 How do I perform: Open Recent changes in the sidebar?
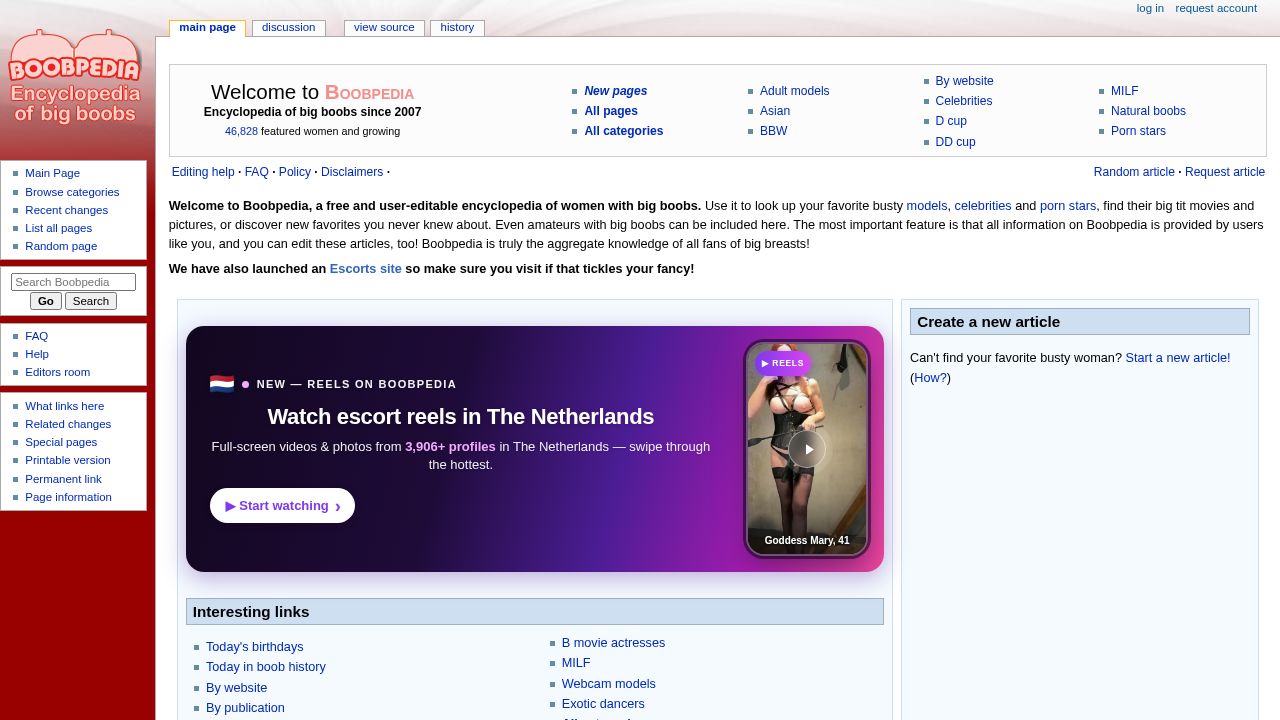[66, 210]
